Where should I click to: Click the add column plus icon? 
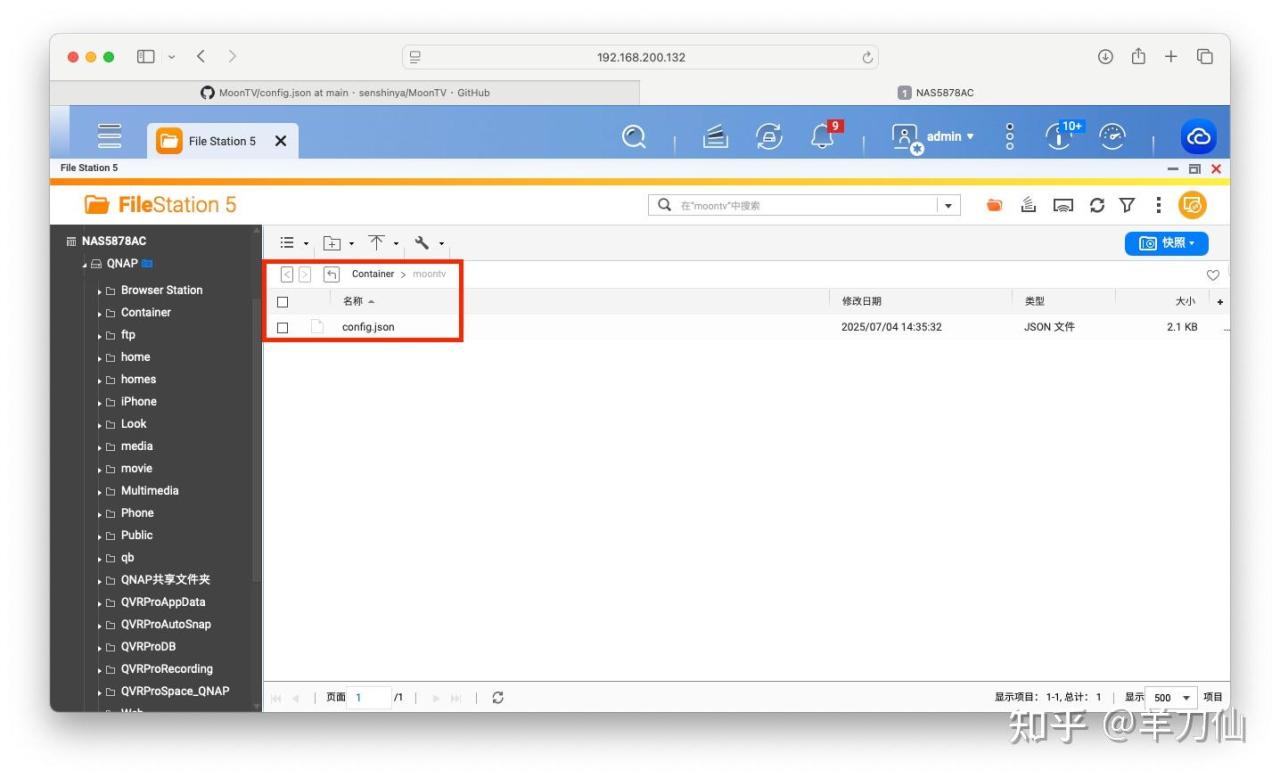tap(1220, 302)
